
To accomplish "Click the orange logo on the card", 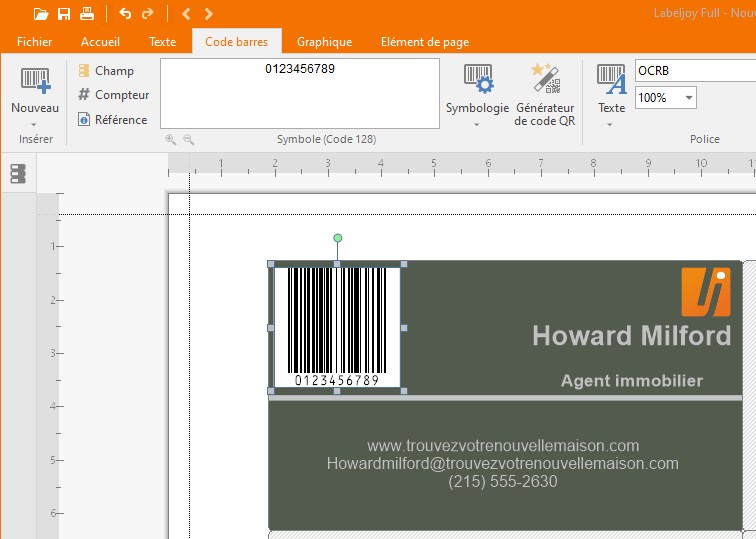I will coord(706,292).
